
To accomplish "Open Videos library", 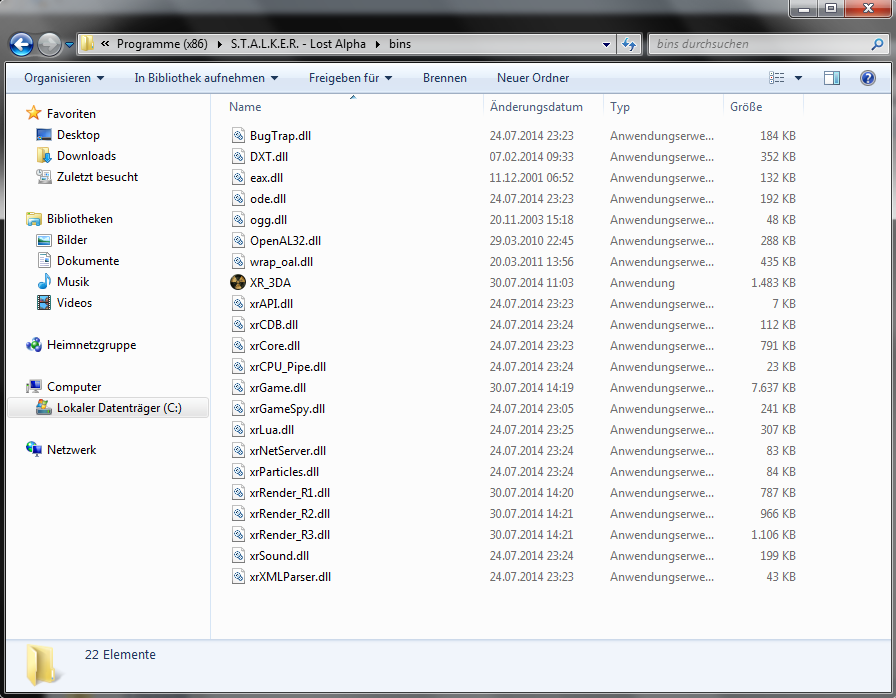I will 74,303.
